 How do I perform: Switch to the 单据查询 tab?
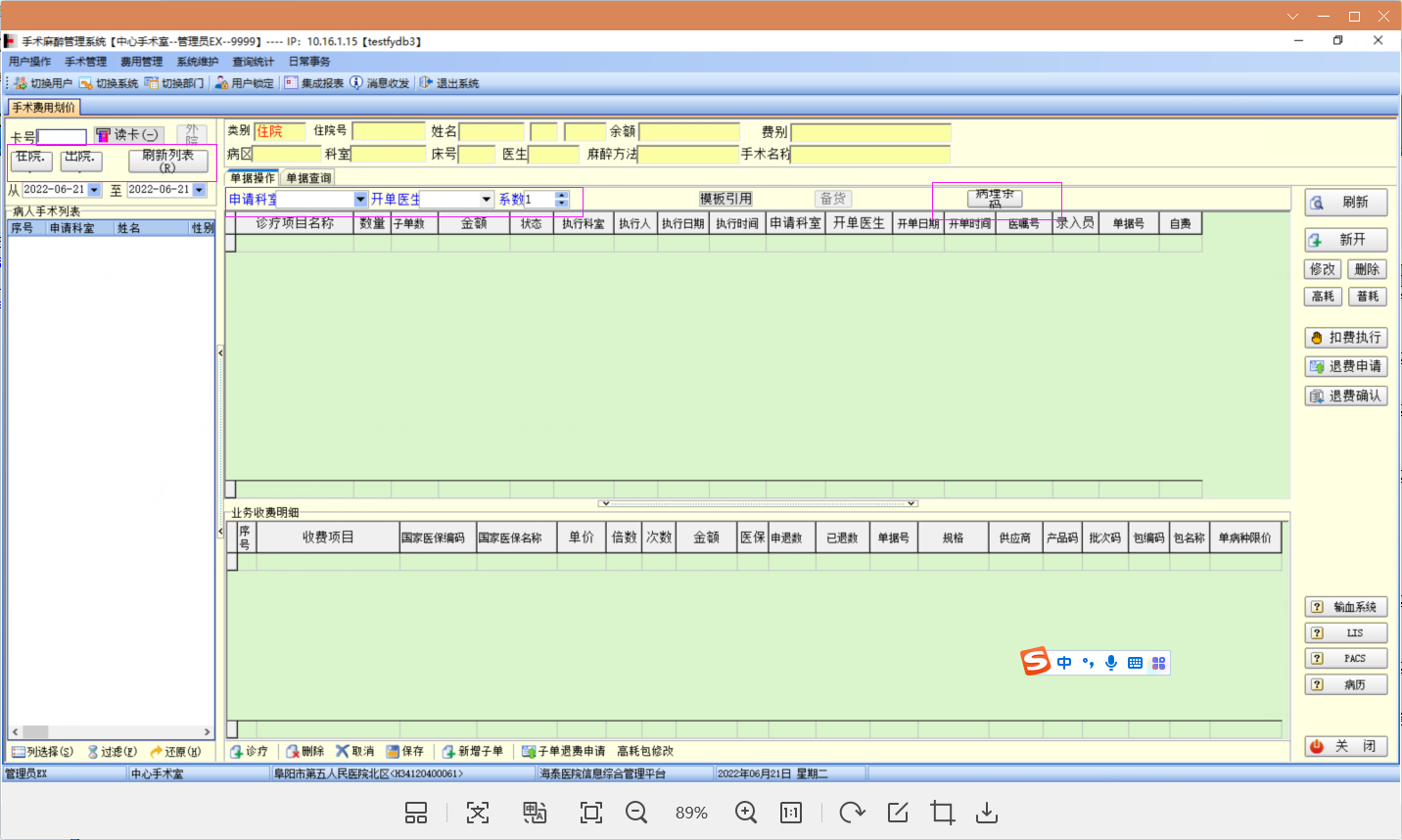click(308, 178)
